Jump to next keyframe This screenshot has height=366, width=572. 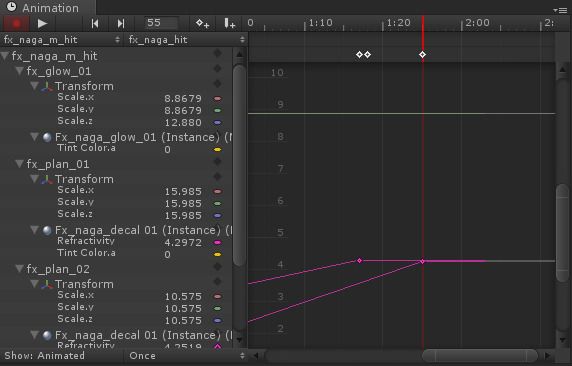[x=121, y=23]
